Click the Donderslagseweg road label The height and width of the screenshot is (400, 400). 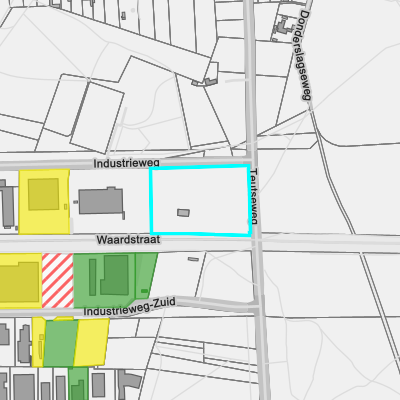coord(303,55)
